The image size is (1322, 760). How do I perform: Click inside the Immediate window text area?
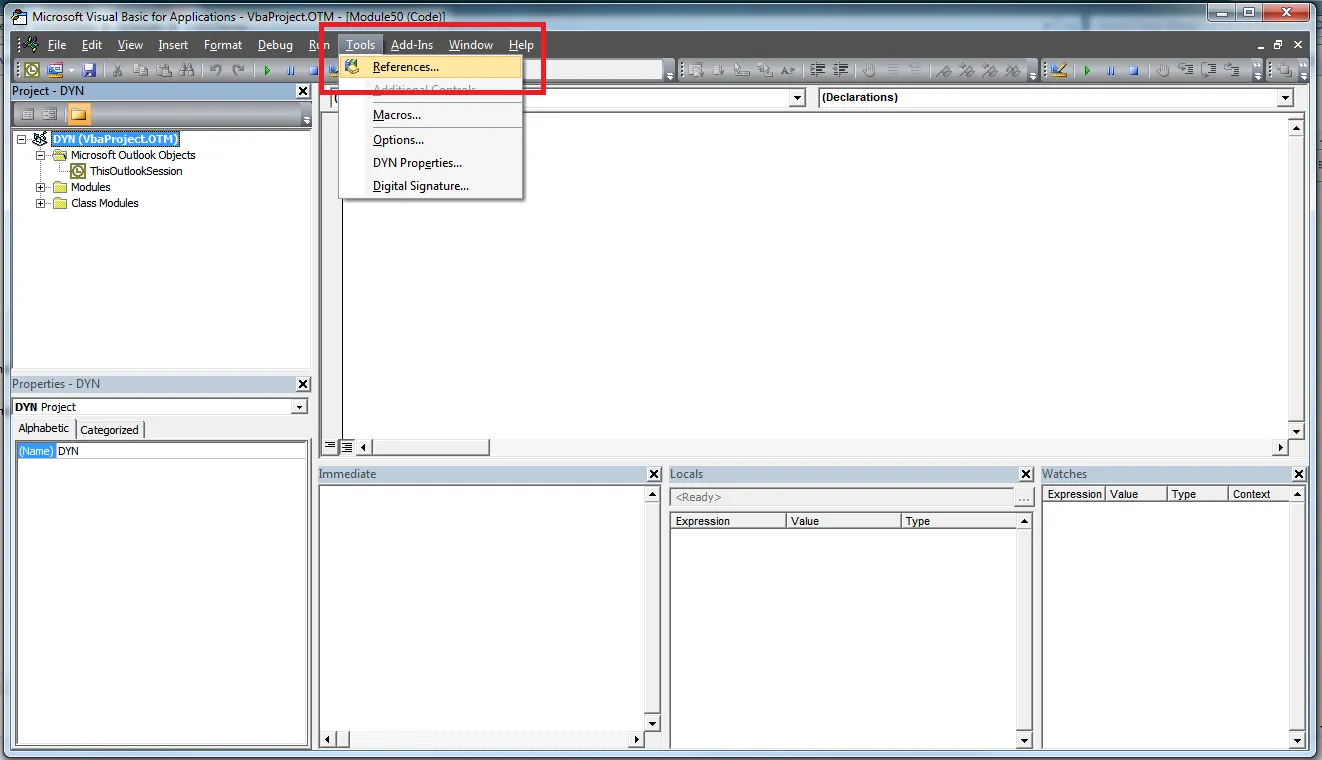point(481,609)
